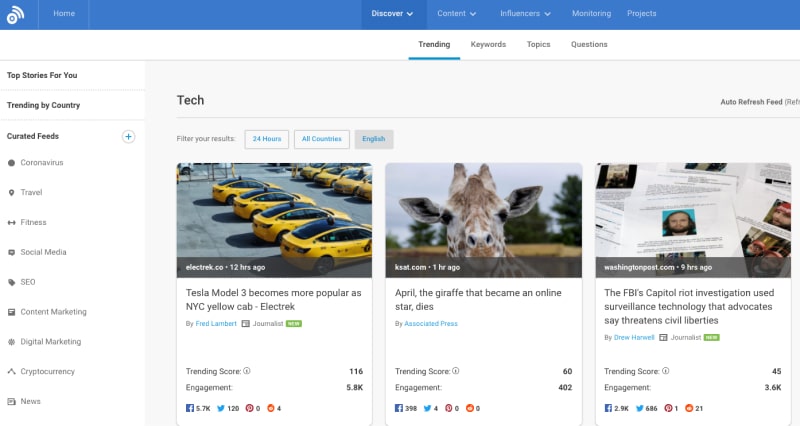The image size is (800, 426).
Task: Click Pinterest icon on giraffe story card
Action: pyautogui.click(x=448, y=408)
